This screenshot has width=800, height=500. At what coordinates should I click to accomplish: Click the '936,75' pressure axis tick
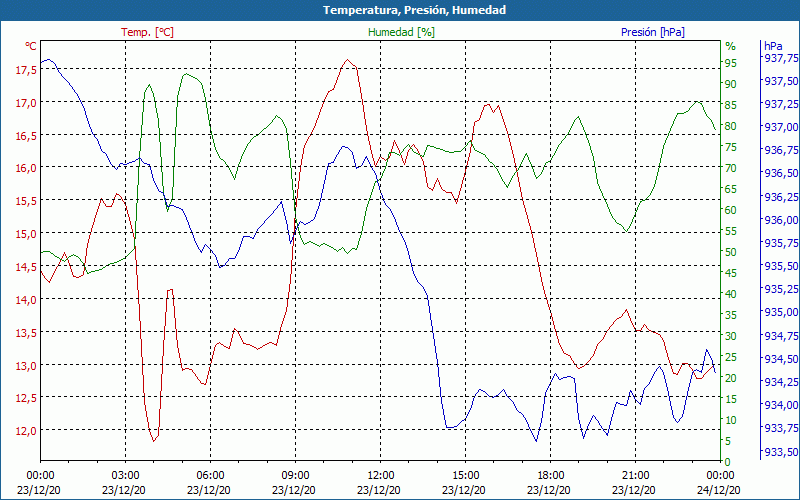(781, 151)
